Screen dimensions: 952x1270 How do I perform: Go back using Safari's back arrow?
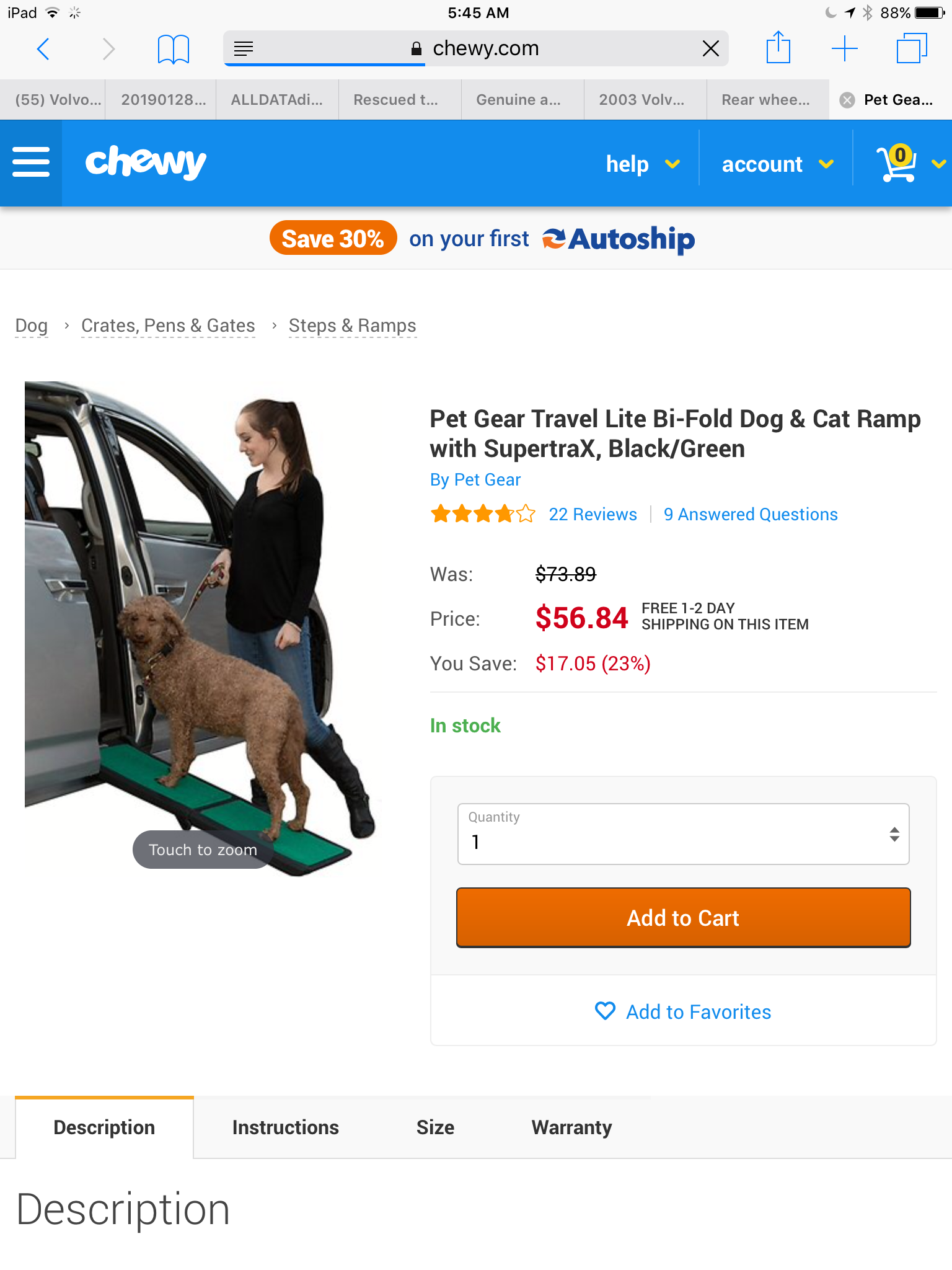43,48
